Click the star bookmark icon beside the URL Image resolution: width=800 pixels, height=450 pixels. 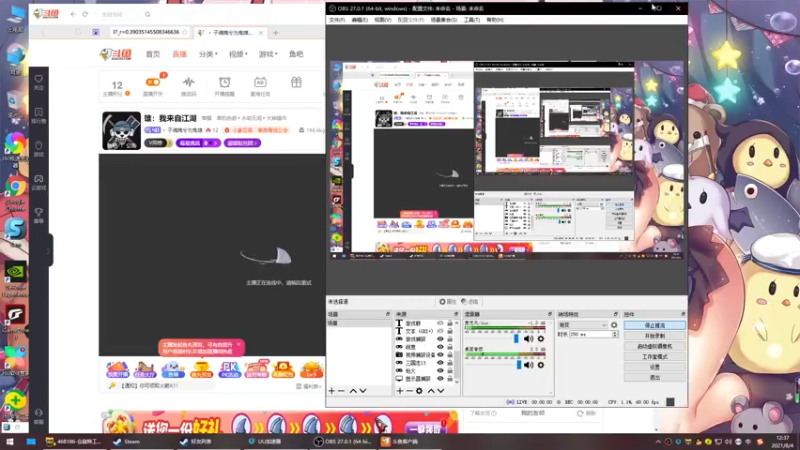(185, 32)
